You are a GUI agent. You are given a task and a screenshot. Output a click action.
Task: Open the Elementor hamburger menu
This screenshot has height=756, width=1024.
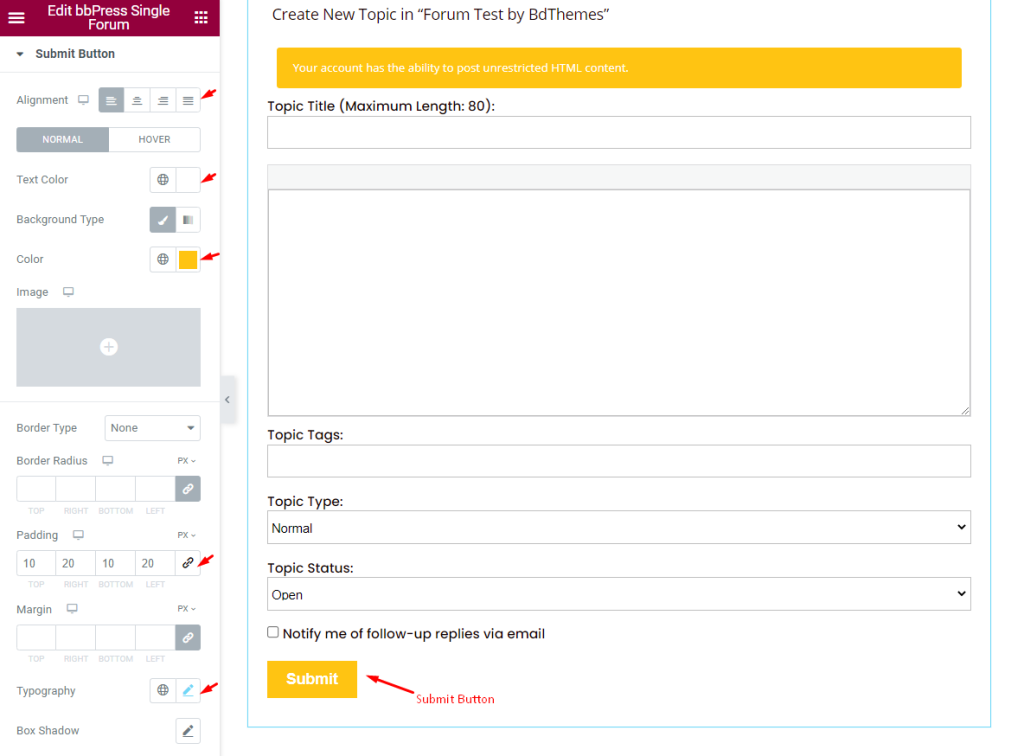click(x=16, y=18)
